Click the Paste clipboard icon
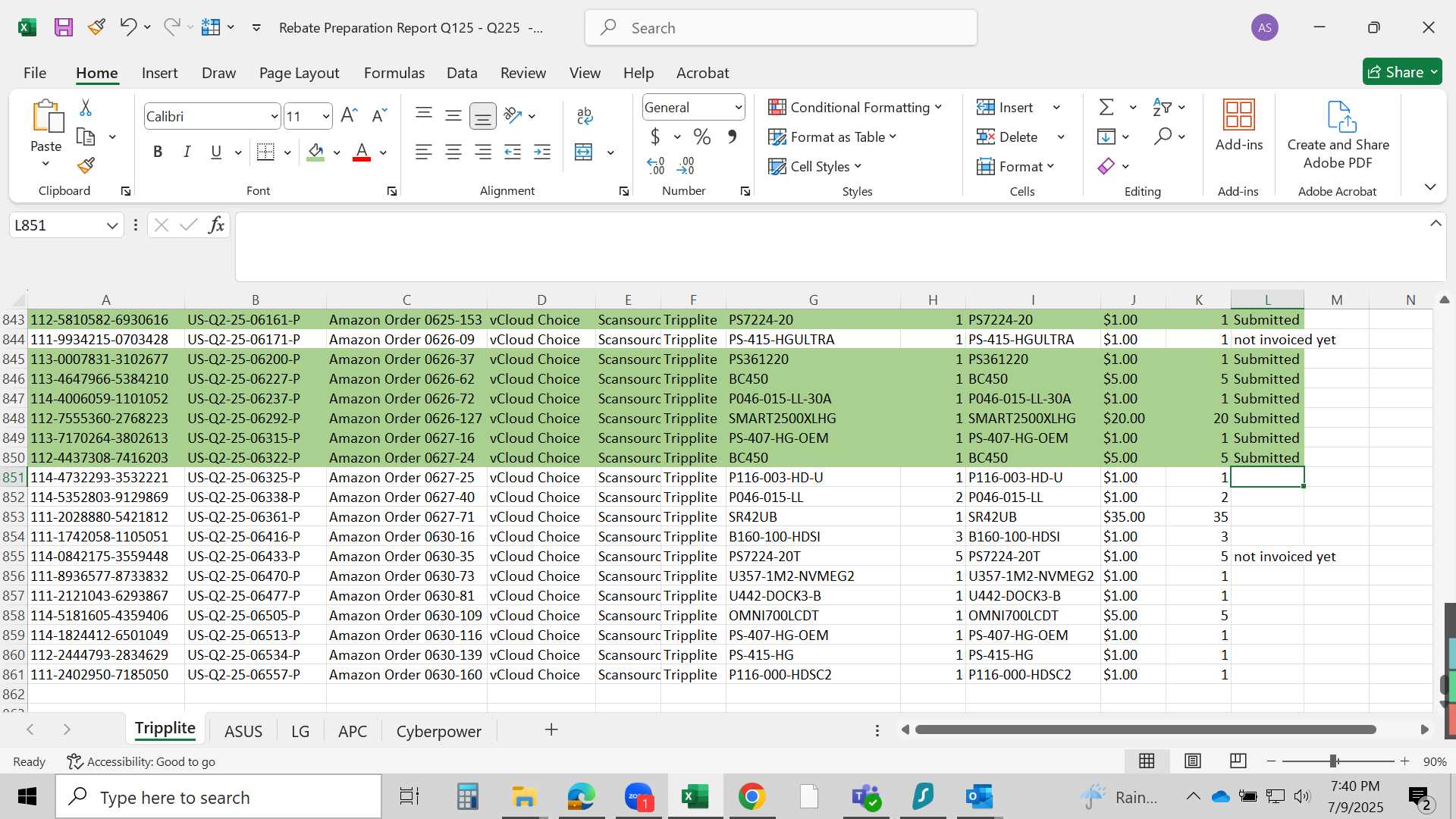 pyautogui.click(x=47, y=117)
